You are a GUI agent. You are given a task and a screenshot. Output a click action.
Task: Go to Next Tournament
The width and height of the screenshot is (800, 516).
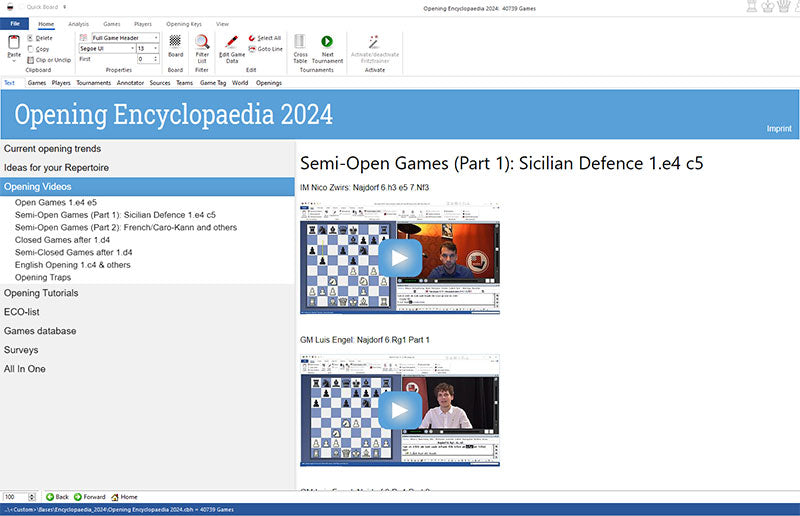pos(326,42)
